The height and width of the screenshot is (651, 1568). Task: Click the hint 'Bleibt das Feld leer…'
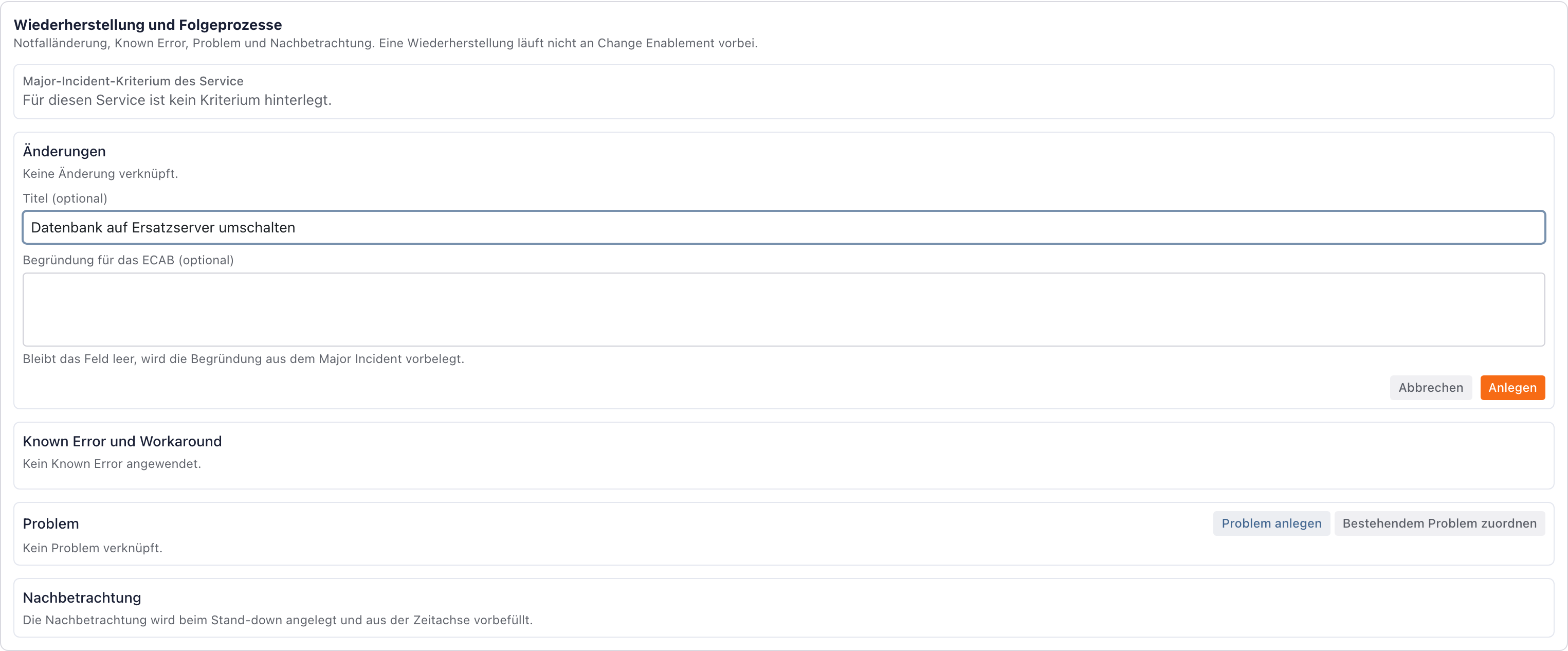click(244, 359)
